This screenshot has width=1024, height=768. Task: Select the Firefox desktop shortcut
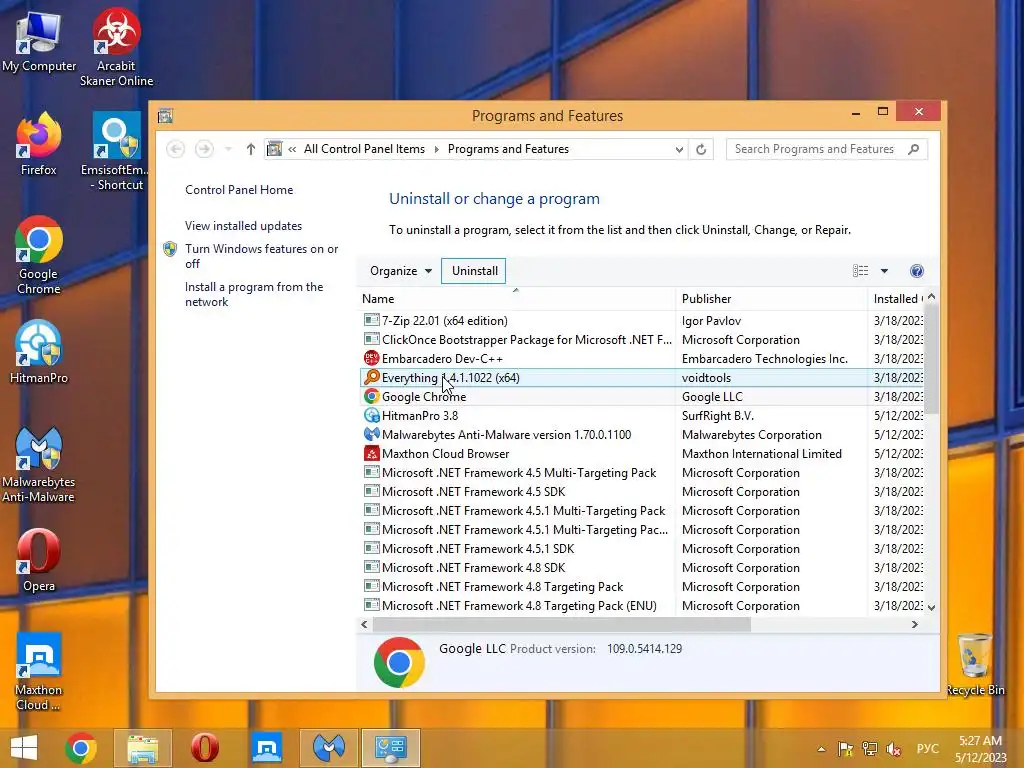coord(39,144)
